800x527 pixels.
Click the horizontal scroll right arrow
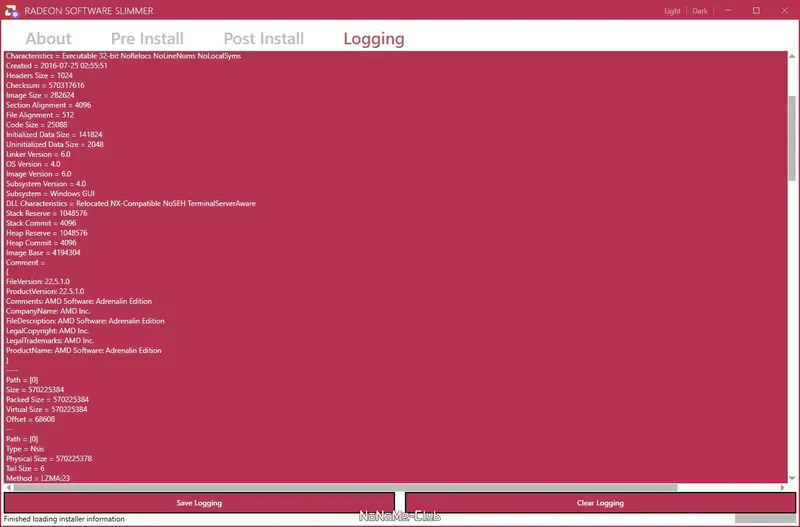783,487
